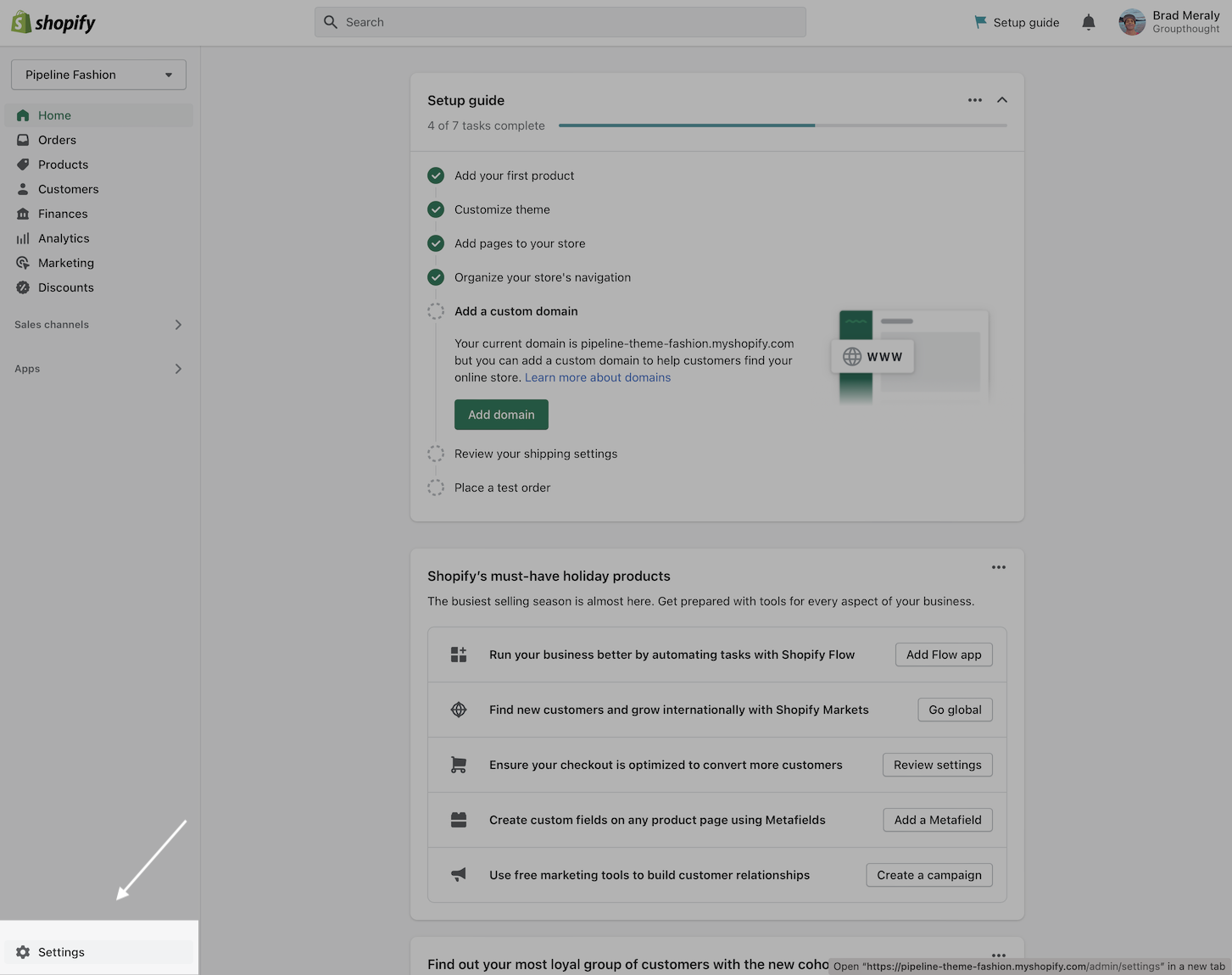Image resolution: width=1232 pixels, height=975 pixels.
Task: Click the Setup guide text in the top bar
Action: coord(1026,22)
